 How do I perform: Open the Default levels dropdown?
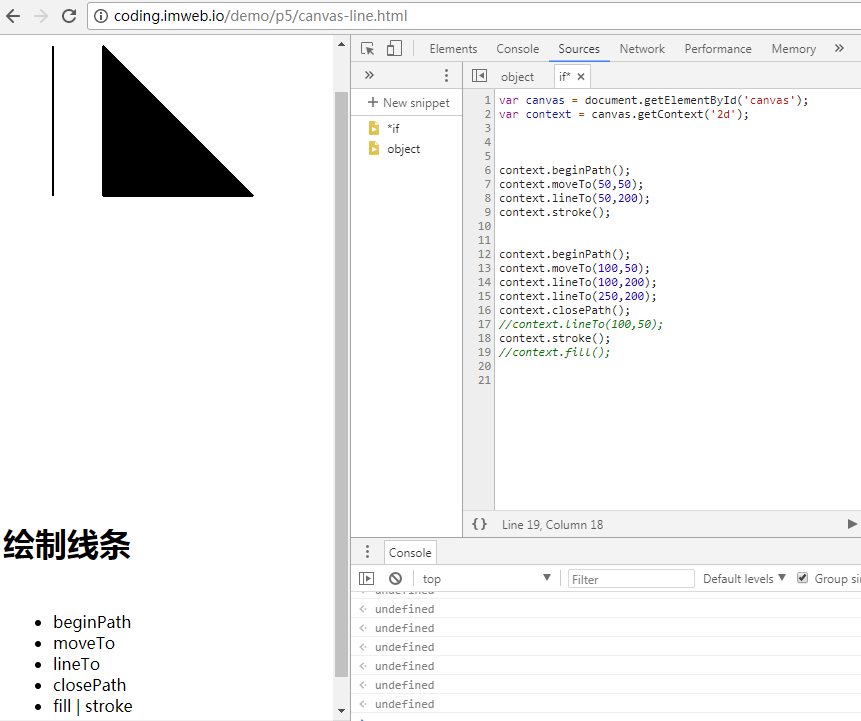pyautogui.click(x=744, y=578)
